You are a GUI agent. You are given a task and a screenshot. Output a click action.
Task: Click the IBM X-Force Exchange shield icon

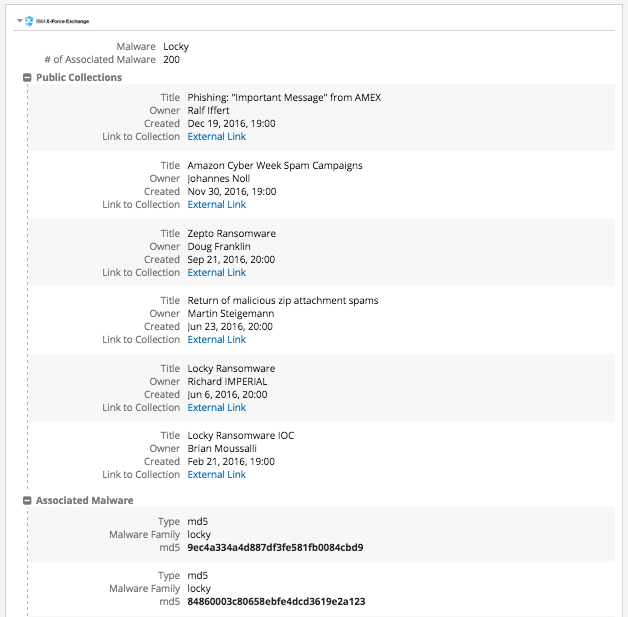(29, 20)
